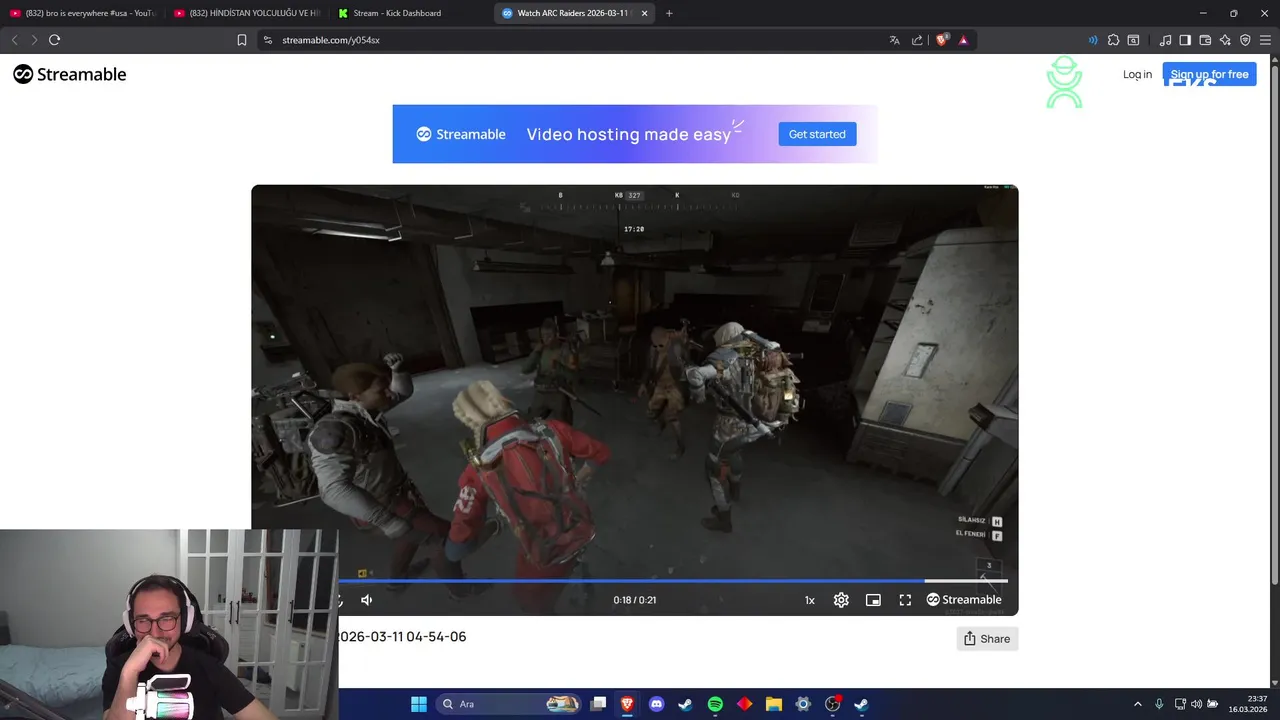Open Discord from the taskbar
The width and height of the screenshot is (1280, 720).
656,704
